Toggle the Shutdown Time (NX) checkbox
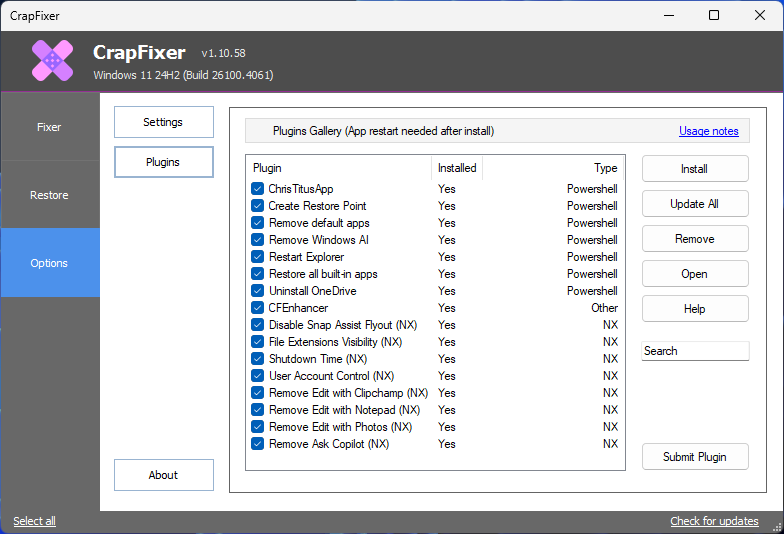784x534 pixels. pyautogui.click(x=258, y=358)
